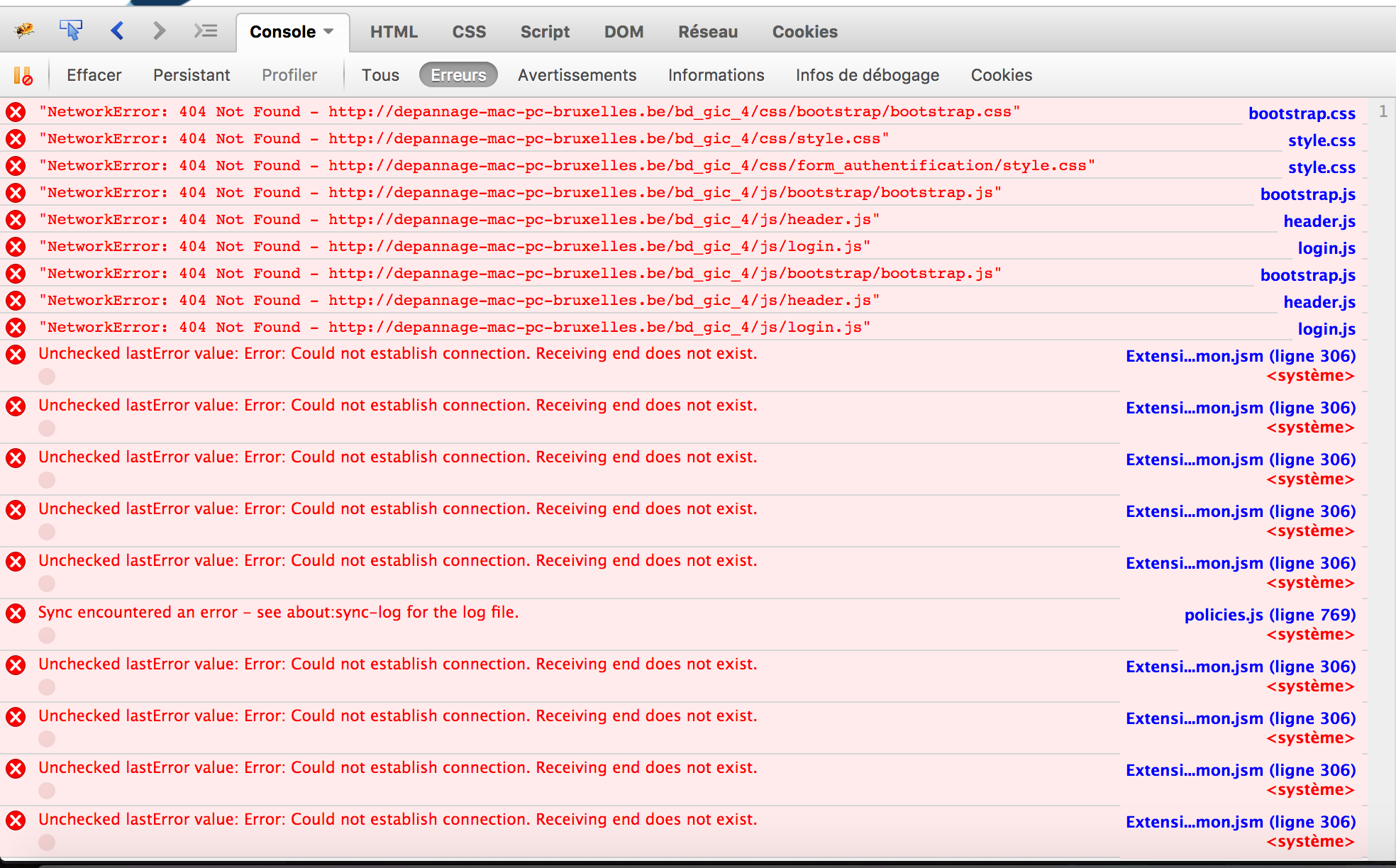
Task: Click error icon on first Unchecked lastError row
Action: coord(16,355)
